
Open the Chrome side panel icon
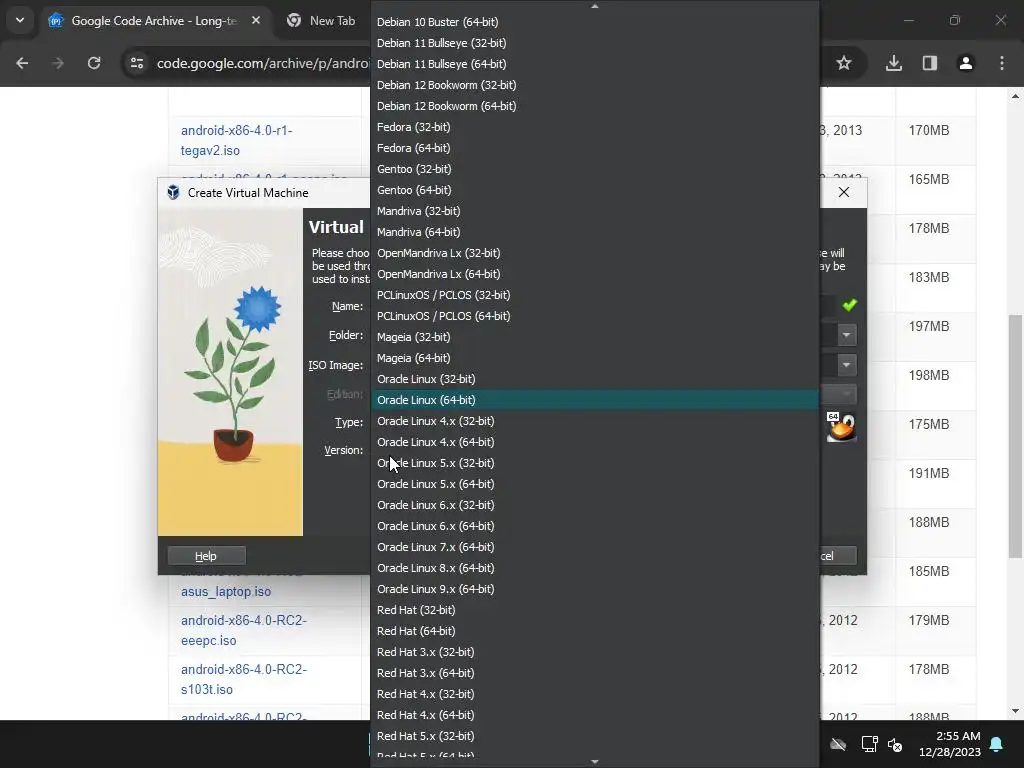pos(929,63)
